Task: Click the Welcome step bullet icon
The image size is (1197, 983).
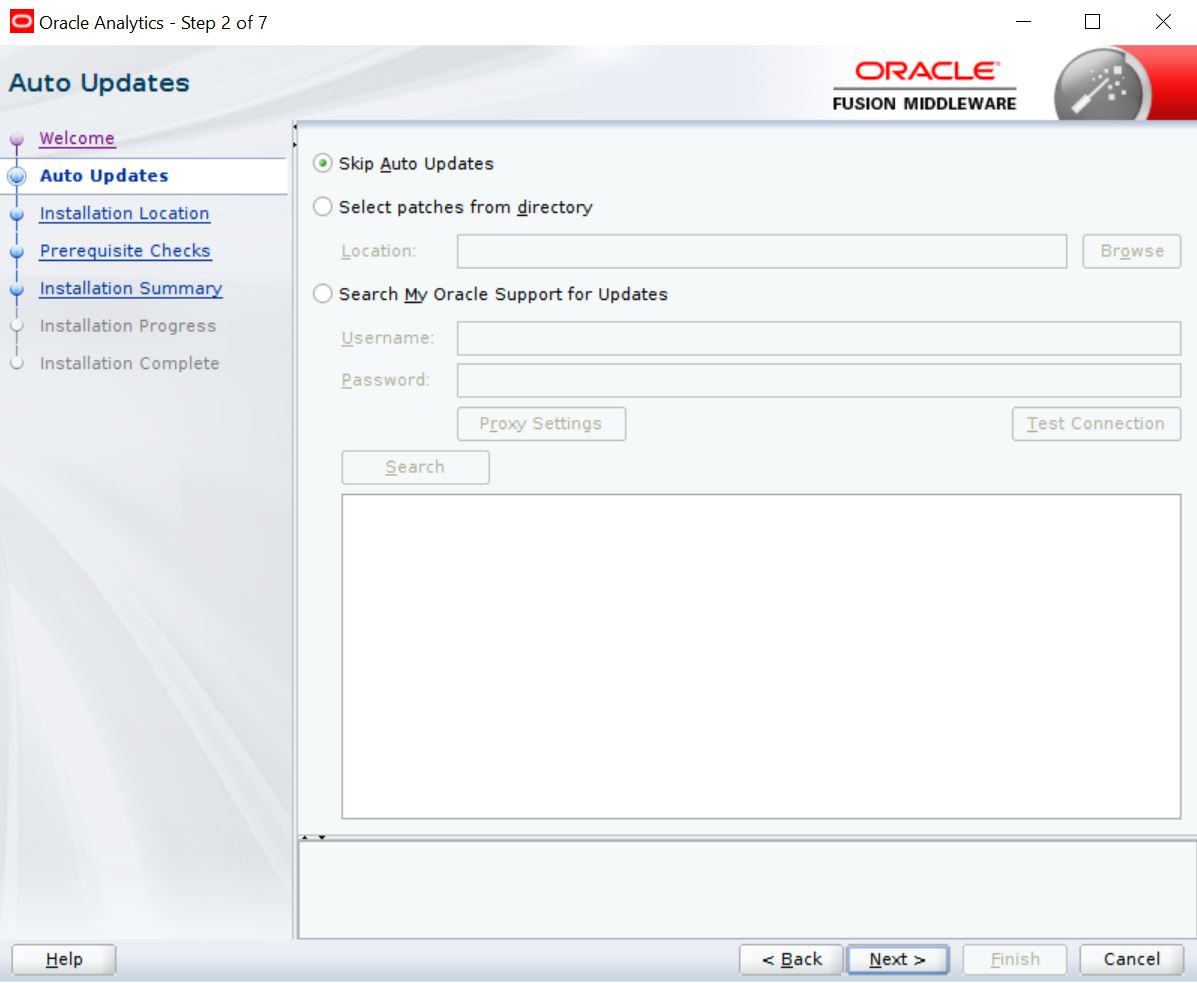Action: (x=16, y=139)
